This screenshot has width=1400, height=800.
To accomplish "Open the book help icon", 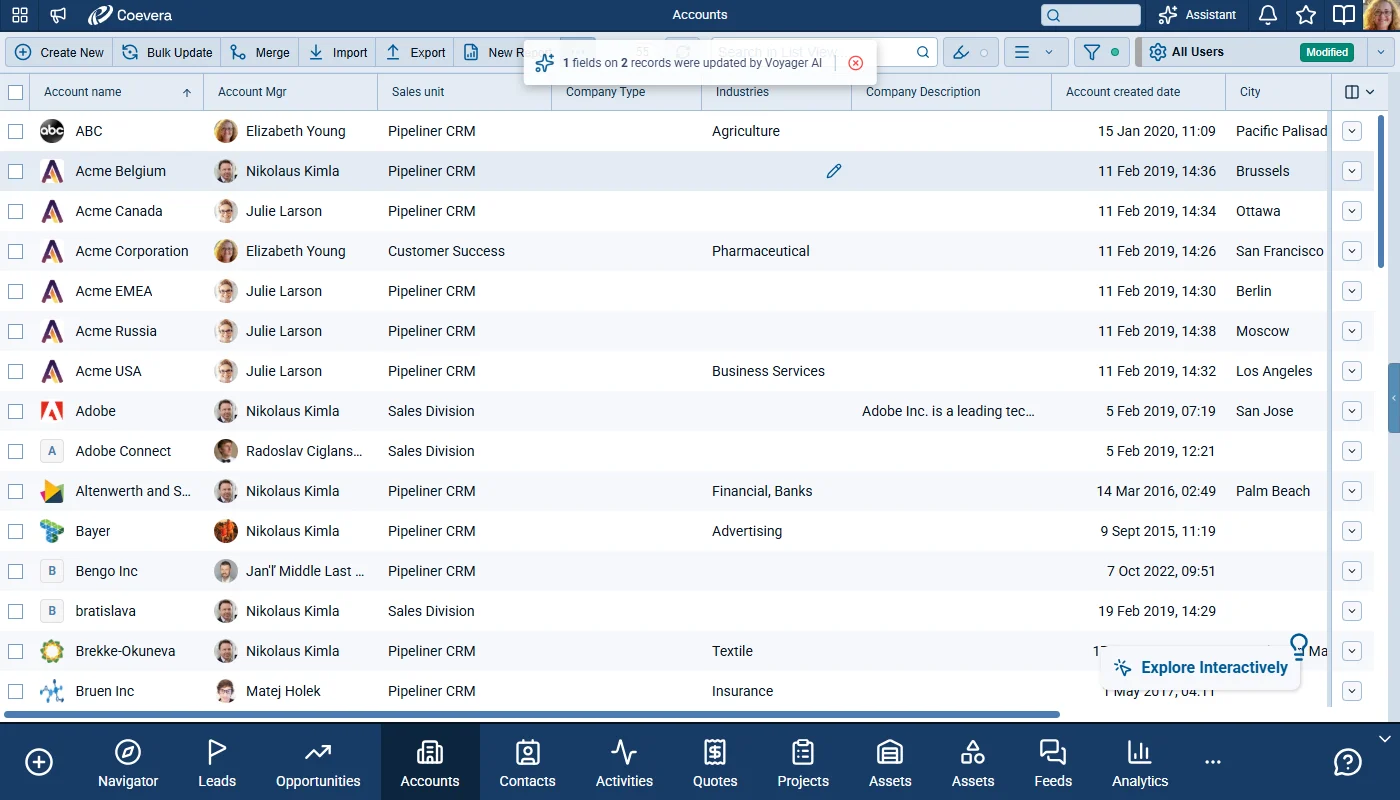I will click(x=1344, y=15).
